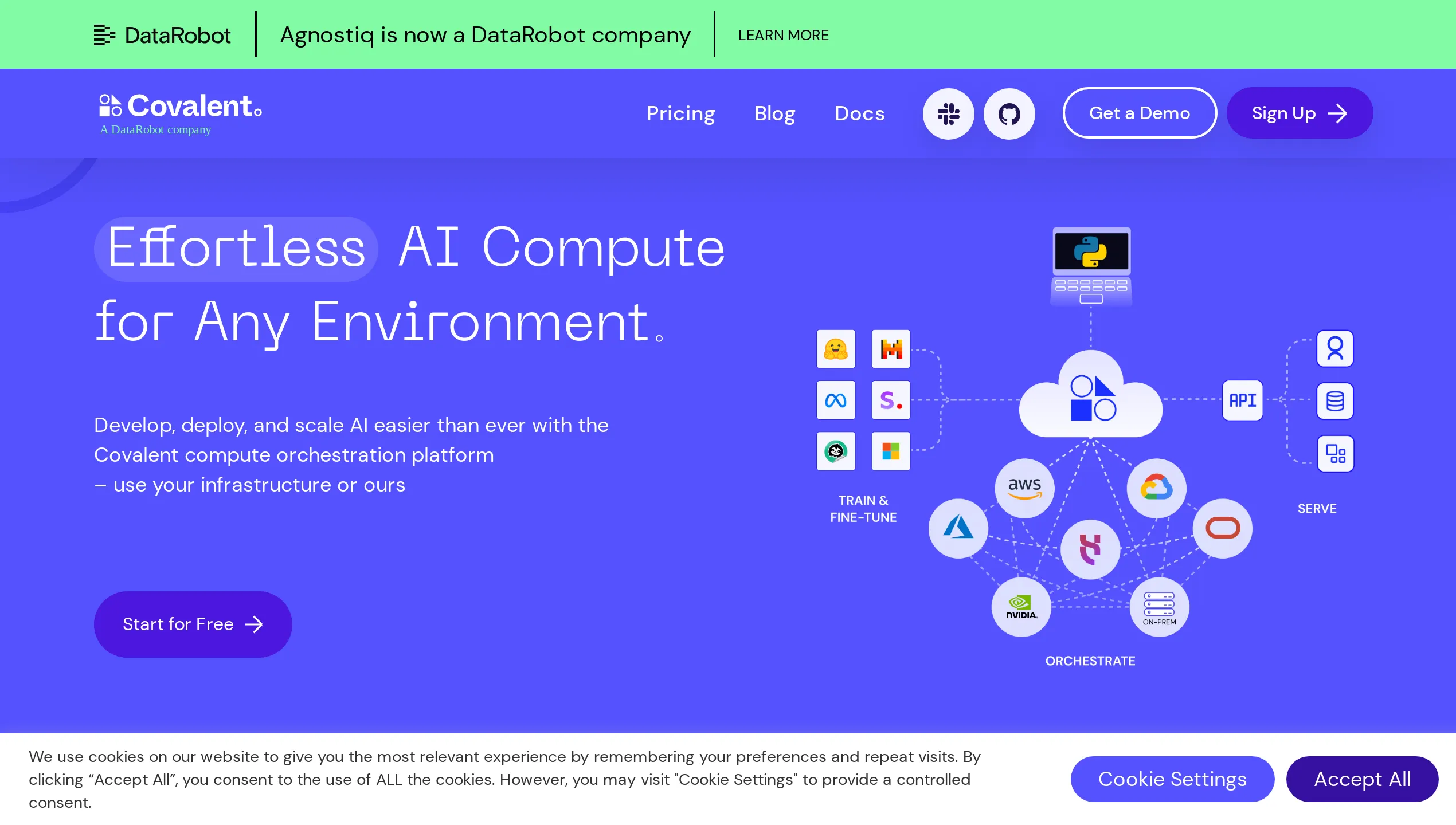Open the Blog menu item
Viewport: 1456px width, 825px height.
(774, 113)
